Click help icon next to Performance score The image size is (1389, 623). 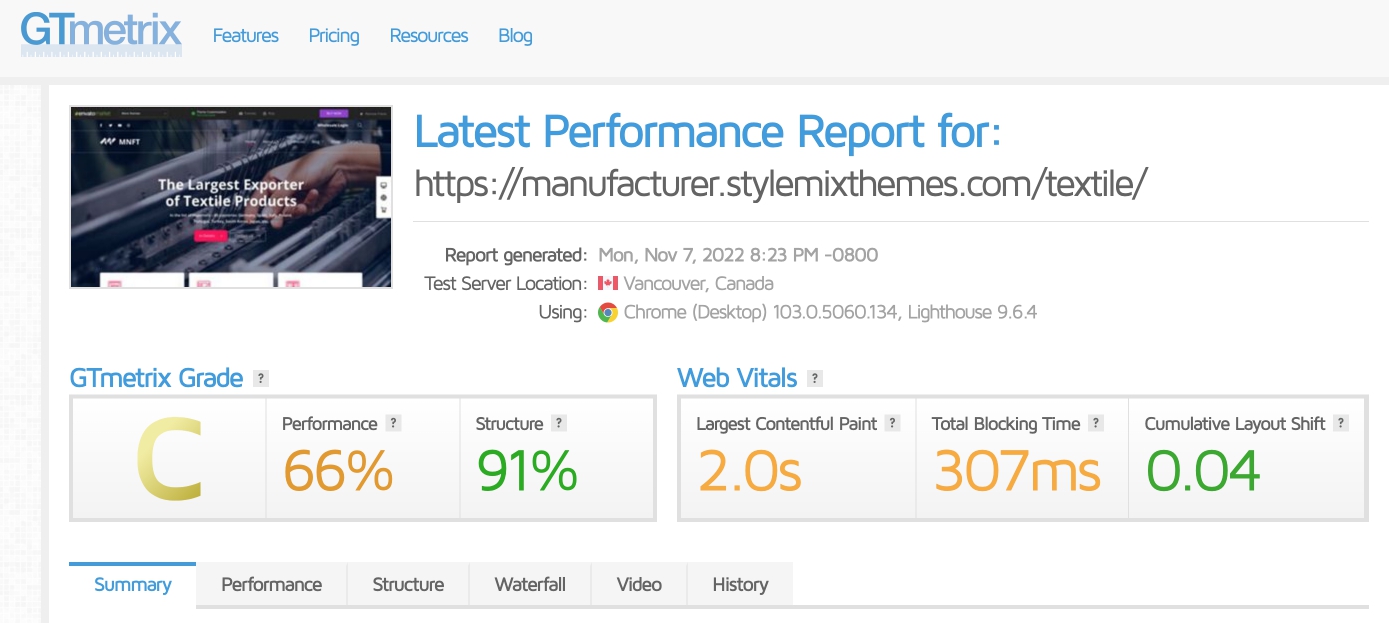pyautogui.click(x=394, y=423)
